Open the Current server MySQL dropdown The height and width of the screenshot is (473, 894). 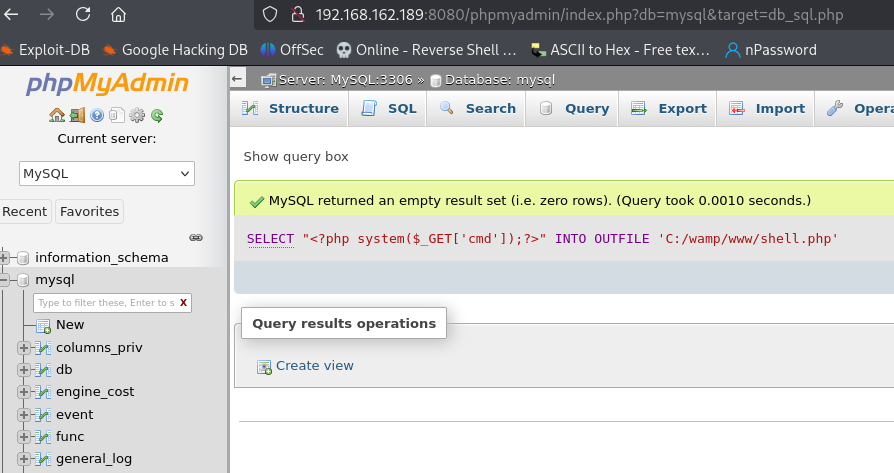click(107, 173)
